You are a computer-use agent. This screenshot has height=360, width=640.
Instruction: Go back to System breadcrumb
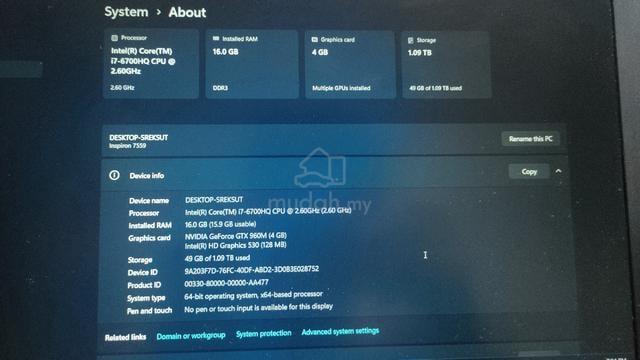point(126,12)
